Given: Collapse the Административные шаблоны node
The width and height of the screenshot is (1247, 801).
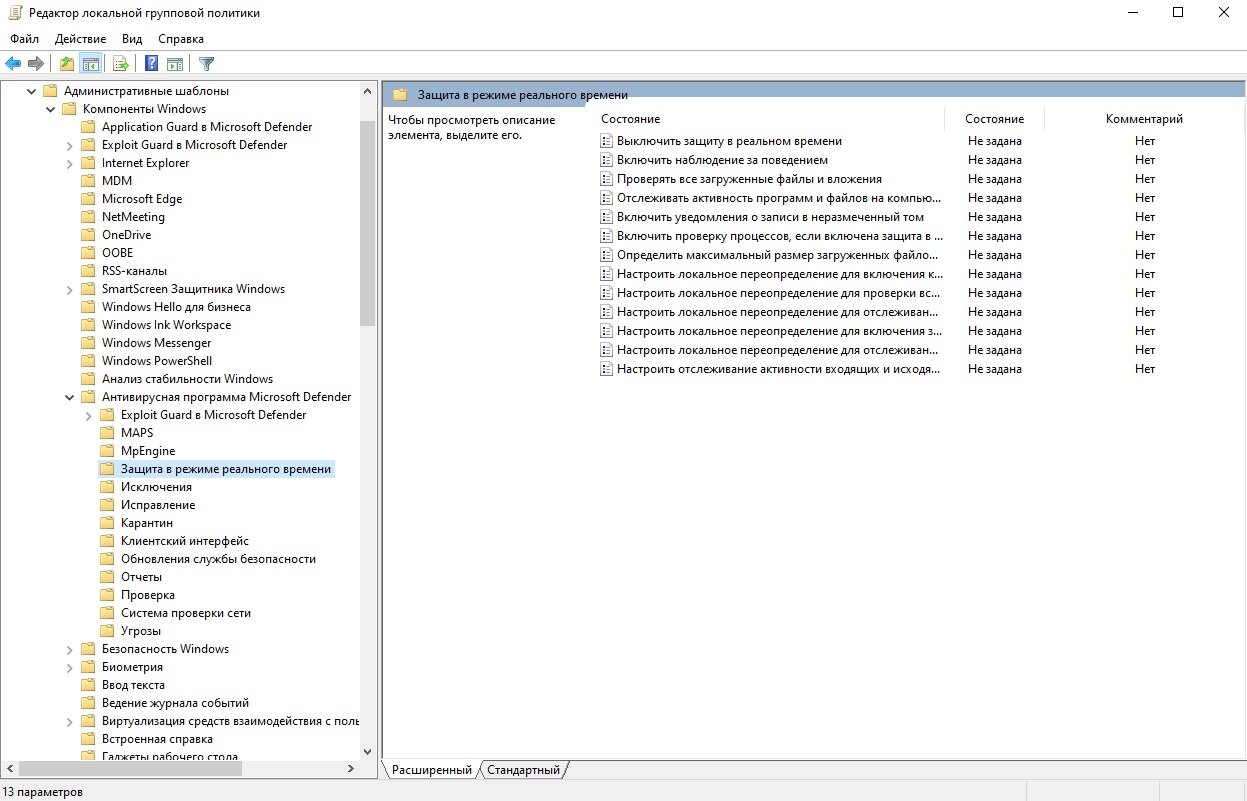Looking at the screenshot, I should [x=31, y=91].
